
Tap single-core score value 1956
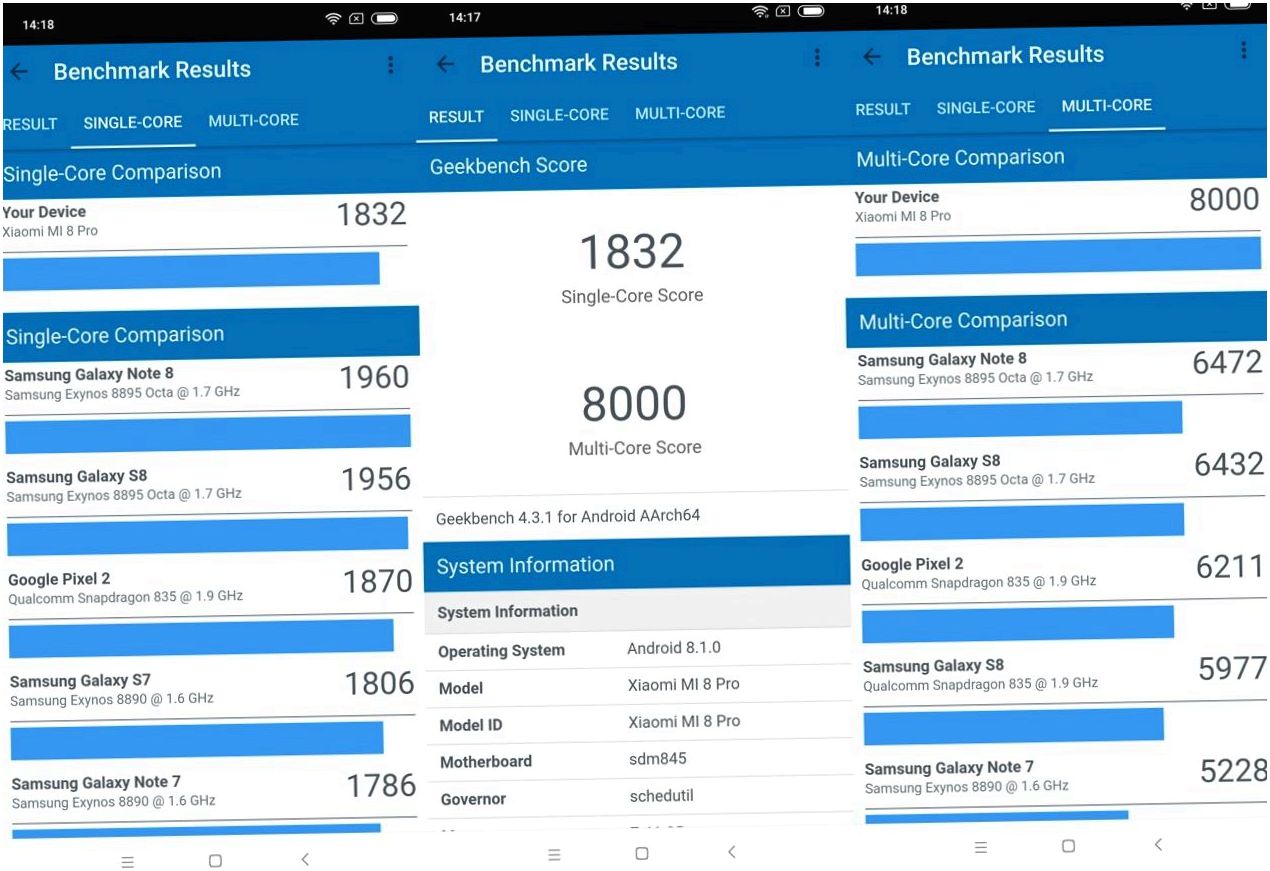pyautogui.click(x=376, y=480)
